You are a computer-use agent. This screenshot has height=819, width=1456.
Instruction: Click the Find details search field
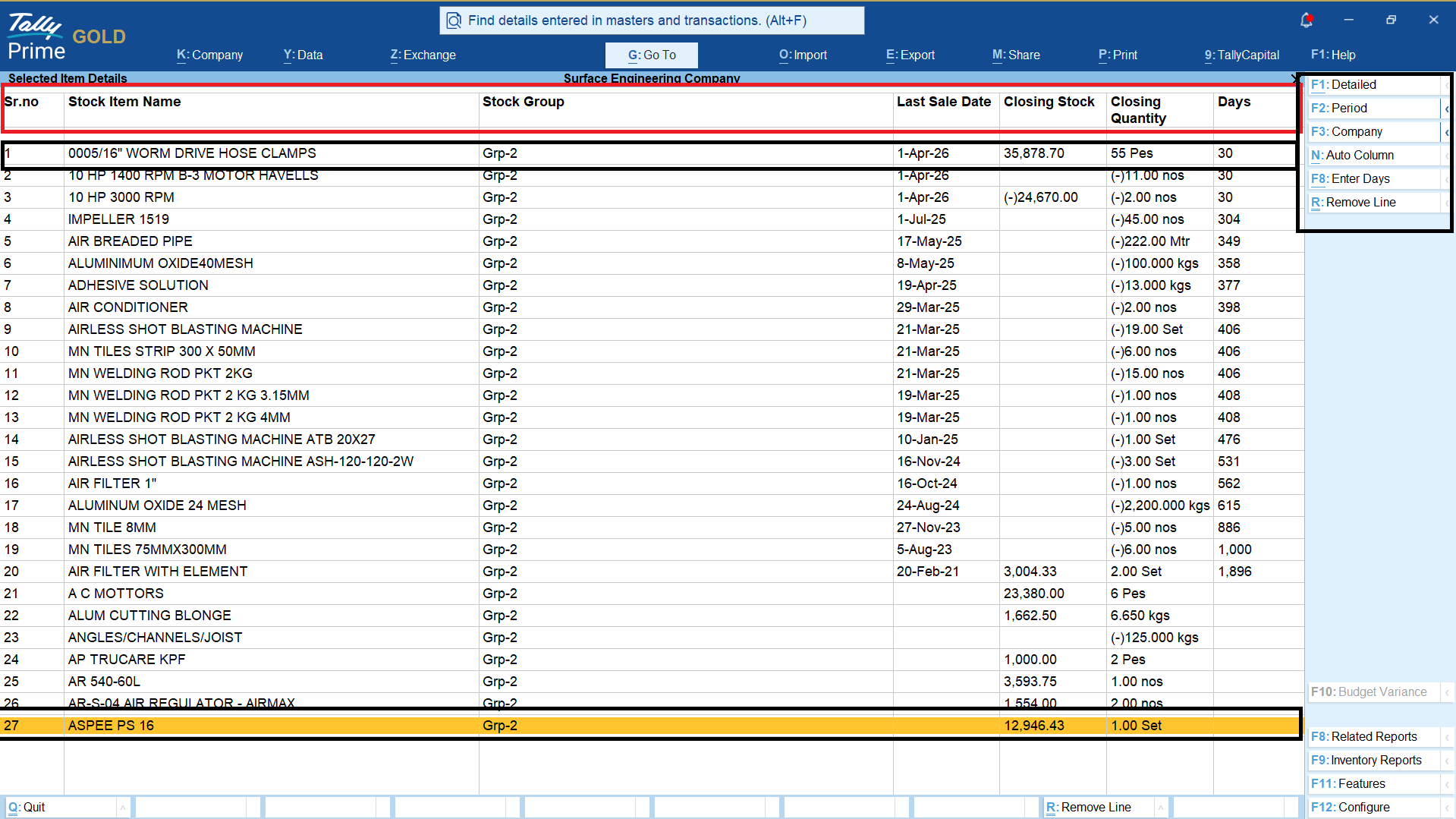click(652, 20)
